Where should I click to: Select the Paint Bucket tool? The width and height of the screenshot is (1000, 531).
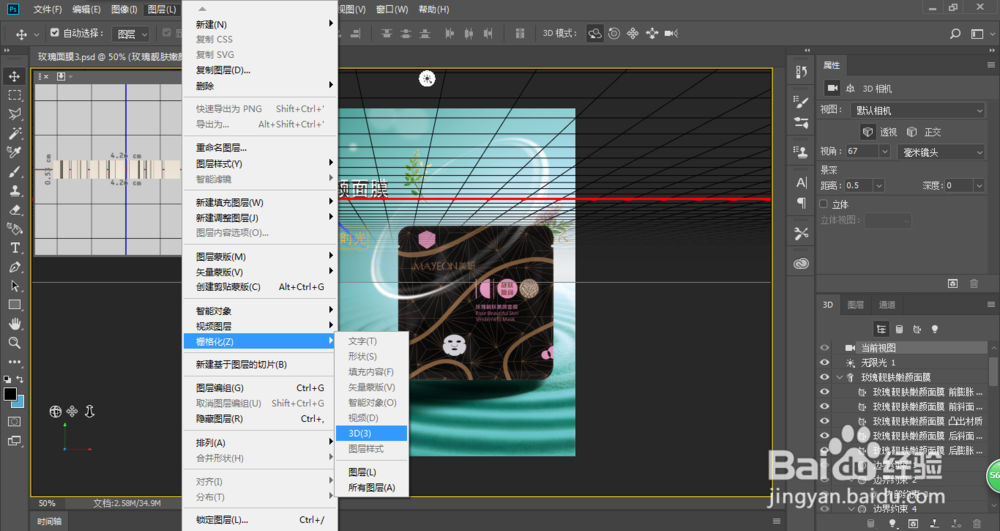[x=14, y=228]
